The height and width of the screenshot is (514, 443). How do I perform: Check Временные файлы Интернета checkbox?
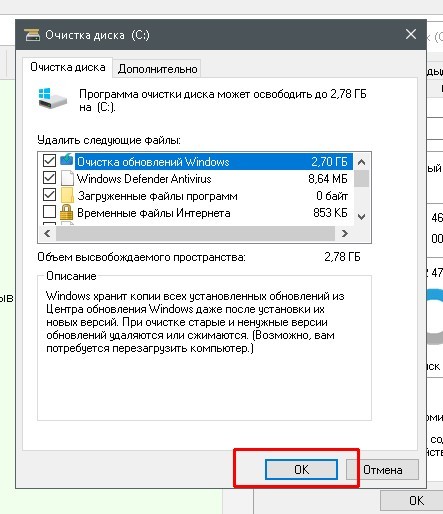tap(49, 212)
